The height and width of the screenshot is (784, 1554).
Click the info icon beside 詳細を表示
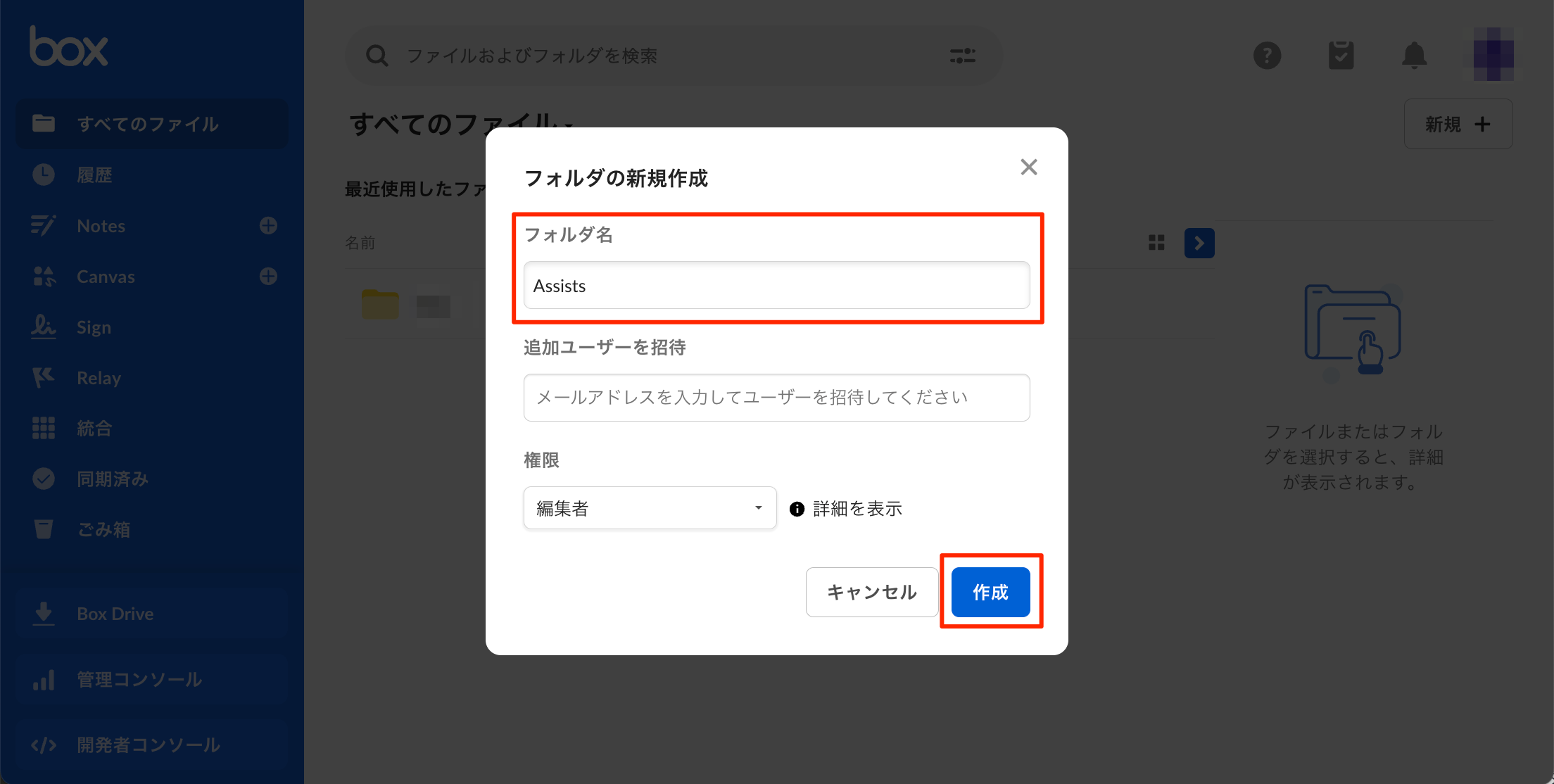(797, 509)
